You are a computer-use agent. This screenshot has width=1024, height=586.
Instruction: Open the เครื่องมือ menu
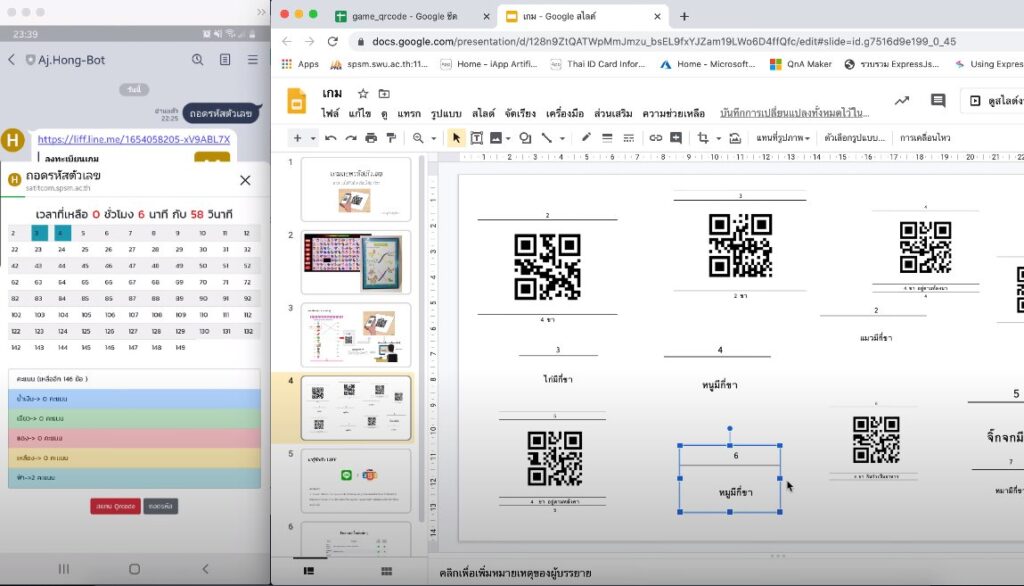[x=565, y=114]
